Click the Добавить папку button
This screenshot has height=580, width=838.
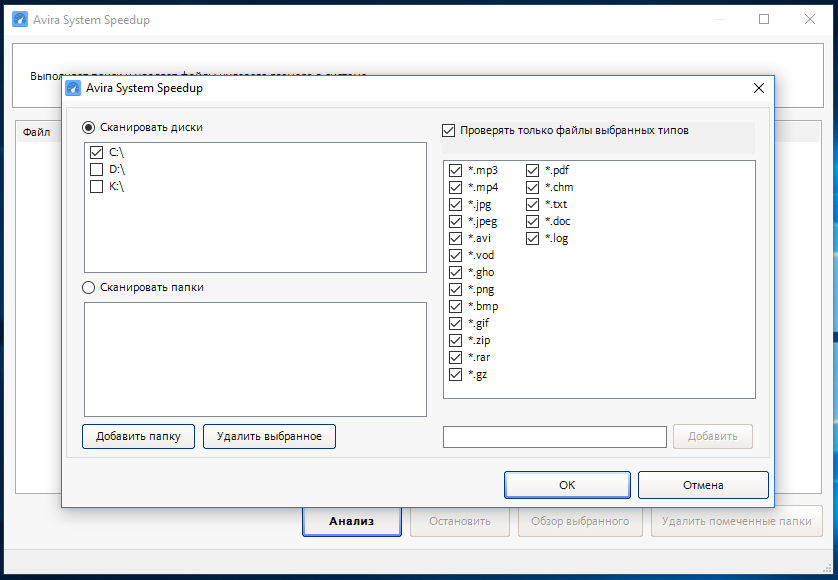[138, 437]
